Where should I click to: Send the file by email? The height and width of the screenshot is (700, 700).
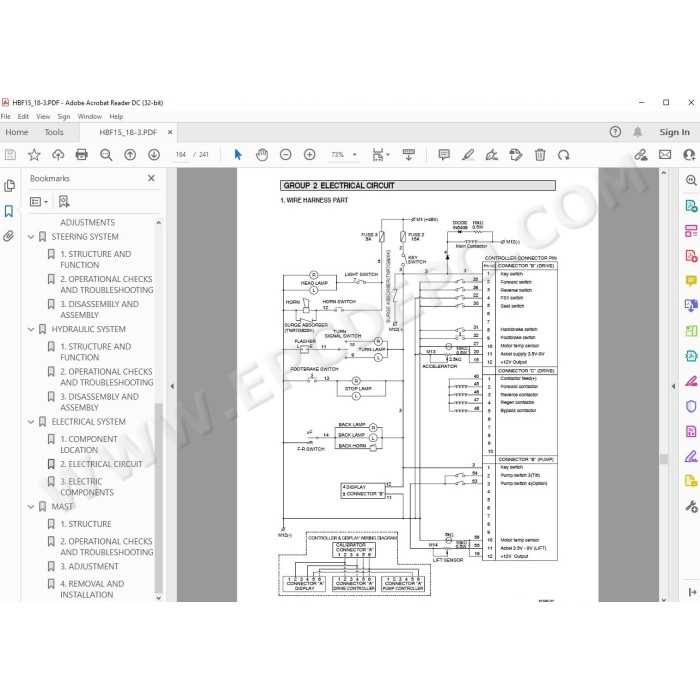click(x=665, y=155)
